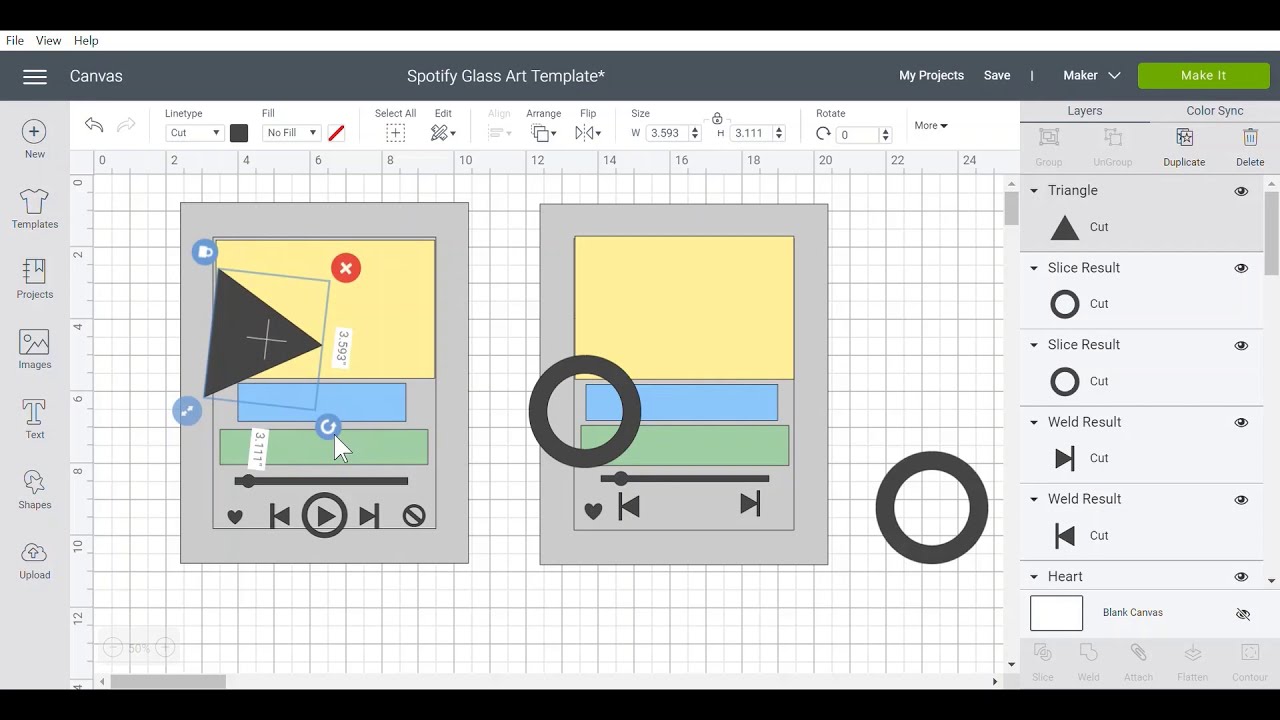Open the Fill No Fill dropdown
The height and width of the screenshot is (720, 1280).
point(291,133)
